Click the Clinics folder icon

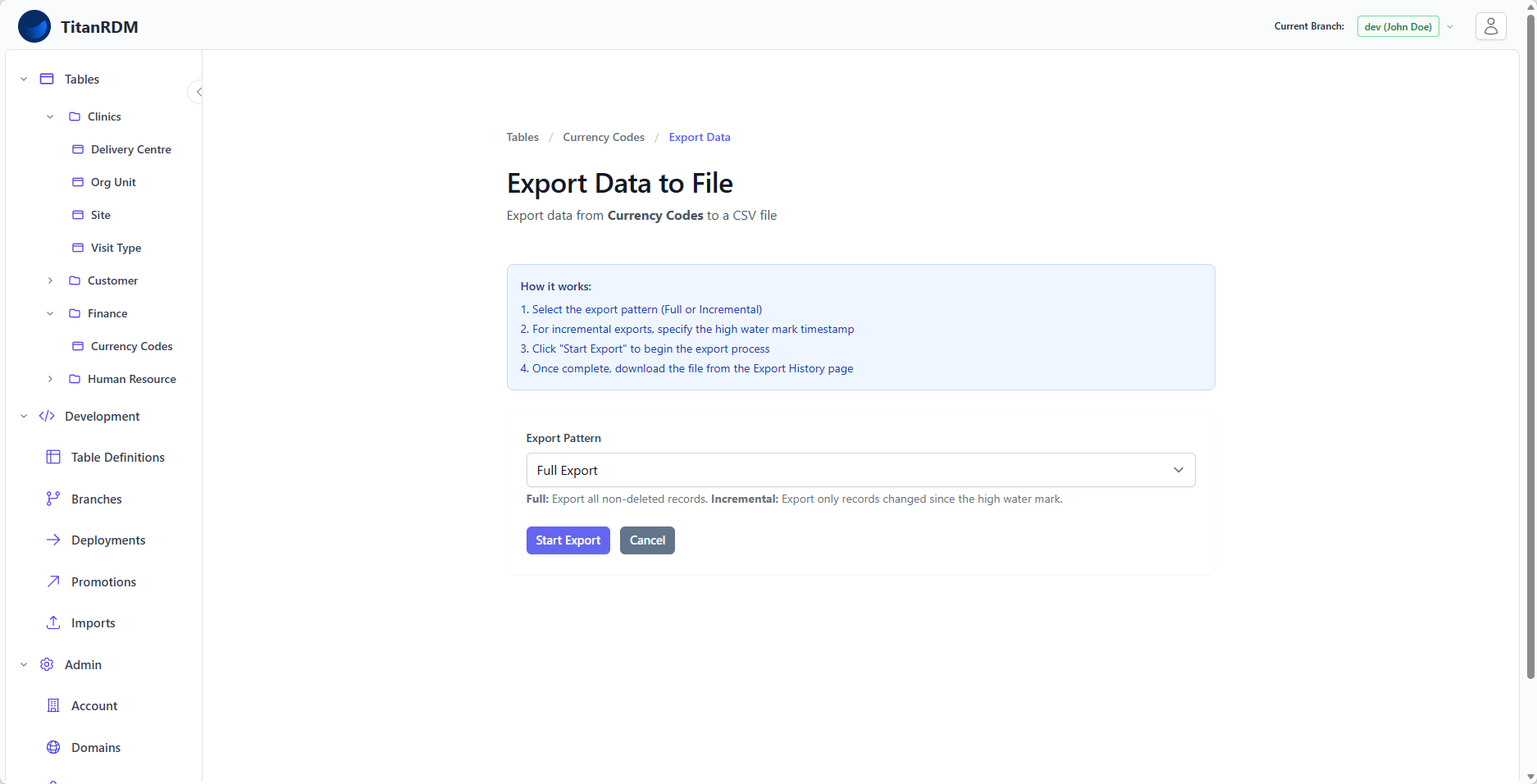coord(75,116)
